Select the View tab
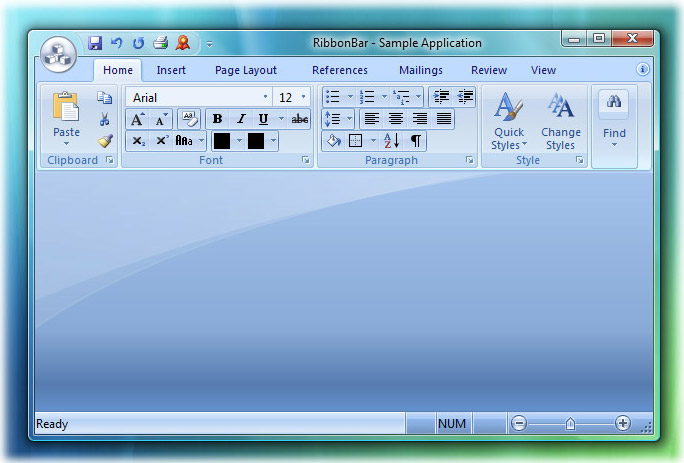Image resolution: width=684 pixels, height=463 pixels. (544, 70)
